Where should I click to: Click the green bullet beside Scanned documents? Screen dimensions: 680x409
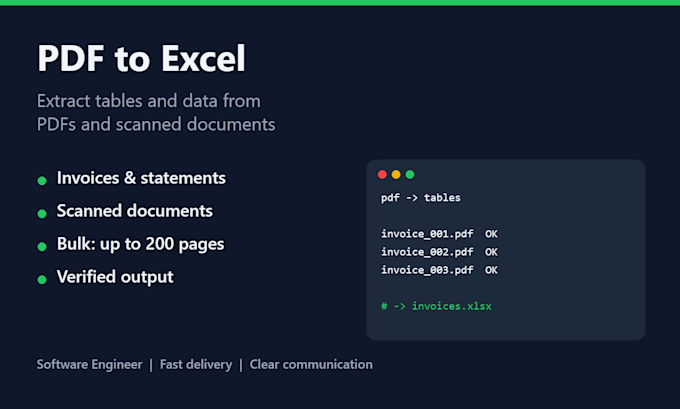click(42, 213)
